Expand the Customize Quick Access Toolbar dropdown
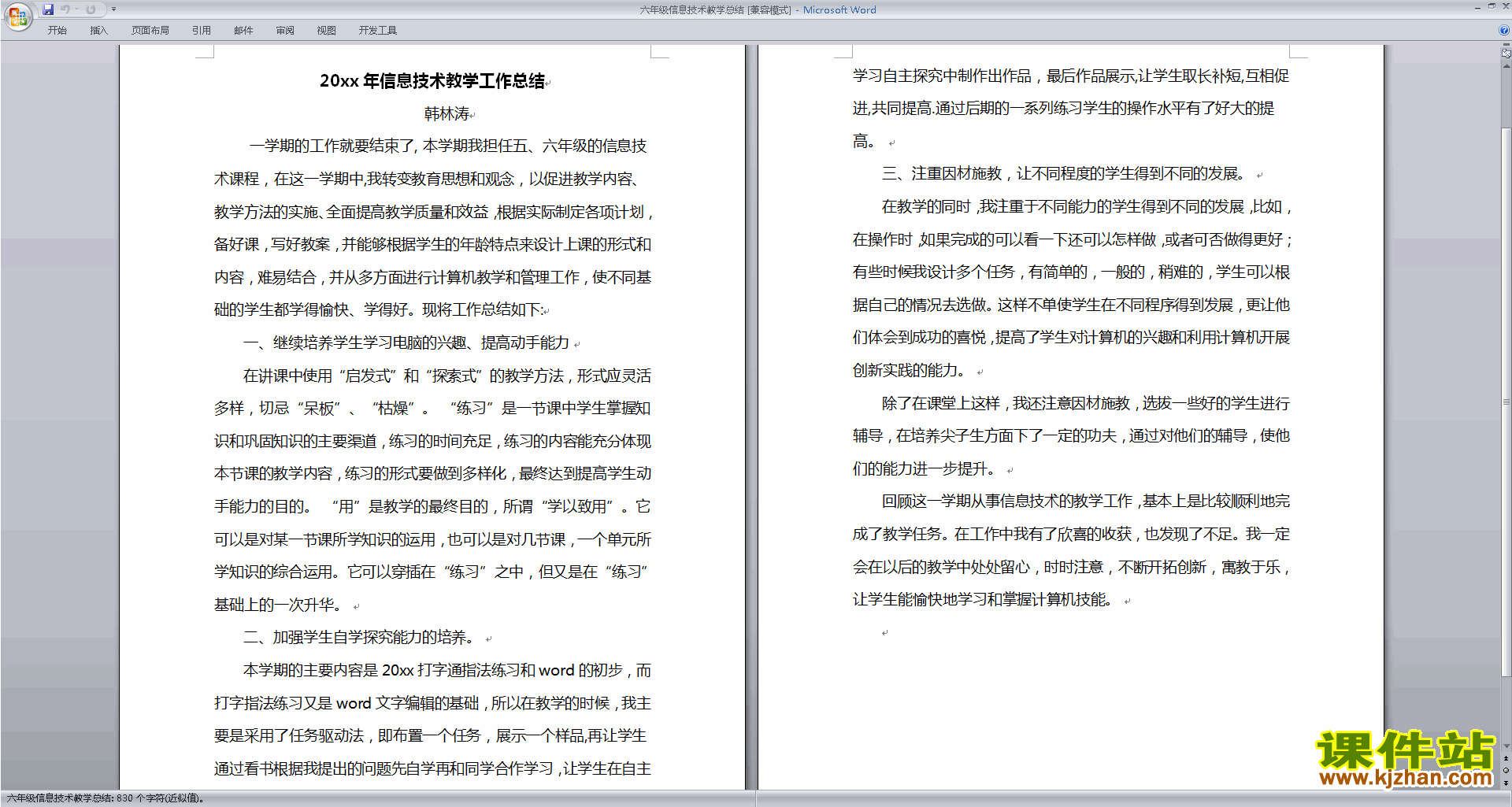 coord(113,9)
